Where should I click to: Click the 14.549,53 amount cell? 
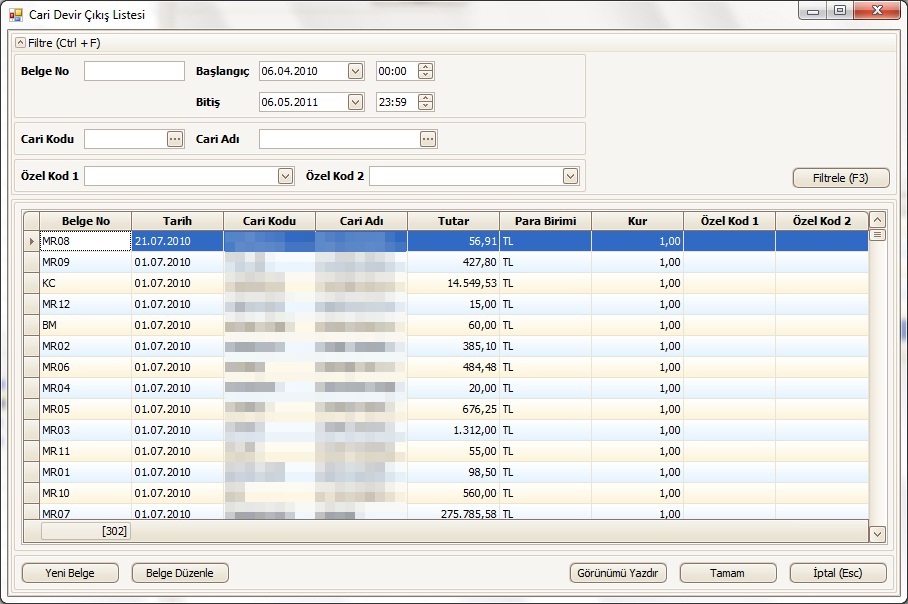(x=453, y=283)
